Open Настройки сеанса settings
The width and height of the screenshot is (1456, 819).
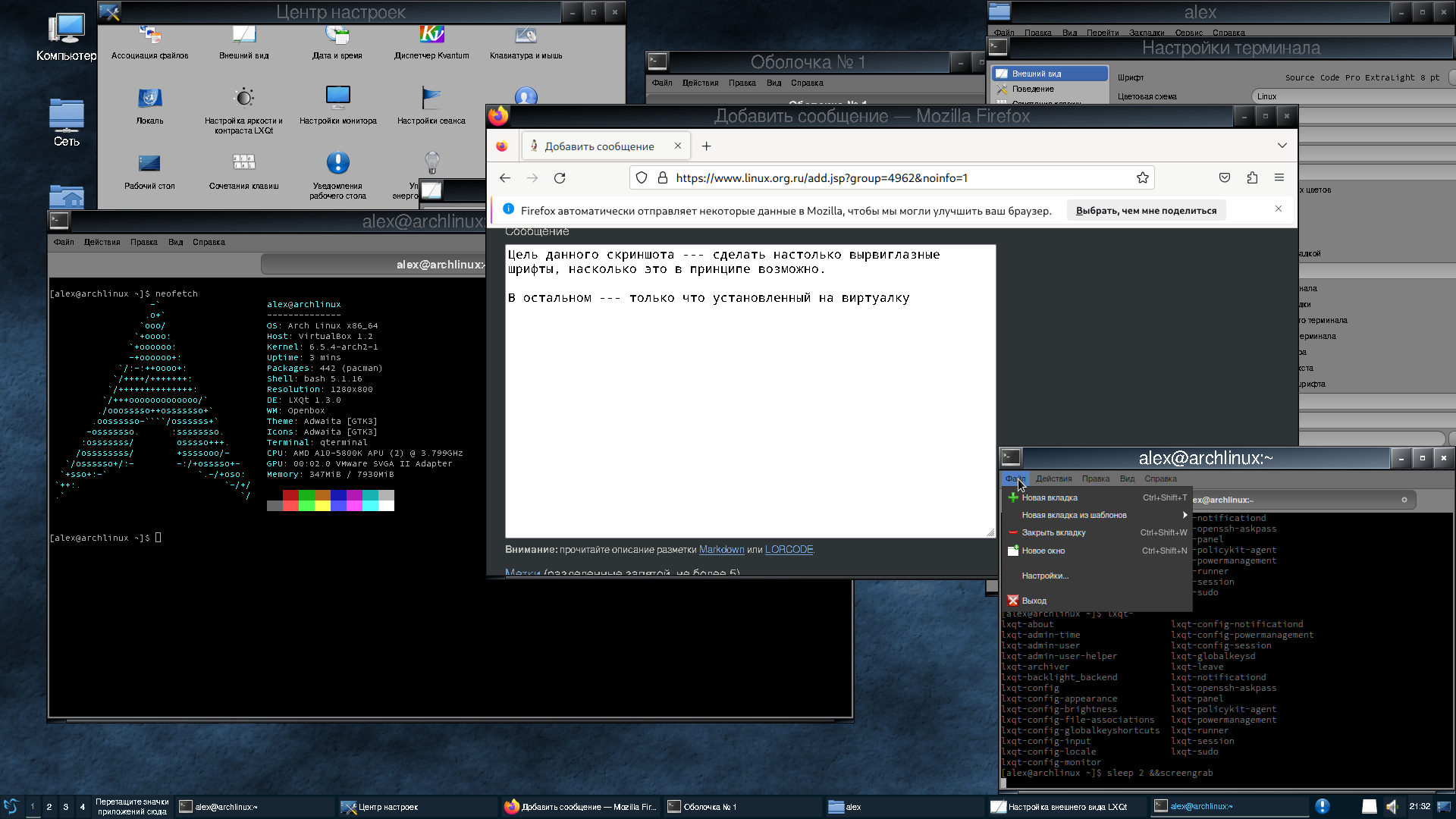(x=431, y=106)
